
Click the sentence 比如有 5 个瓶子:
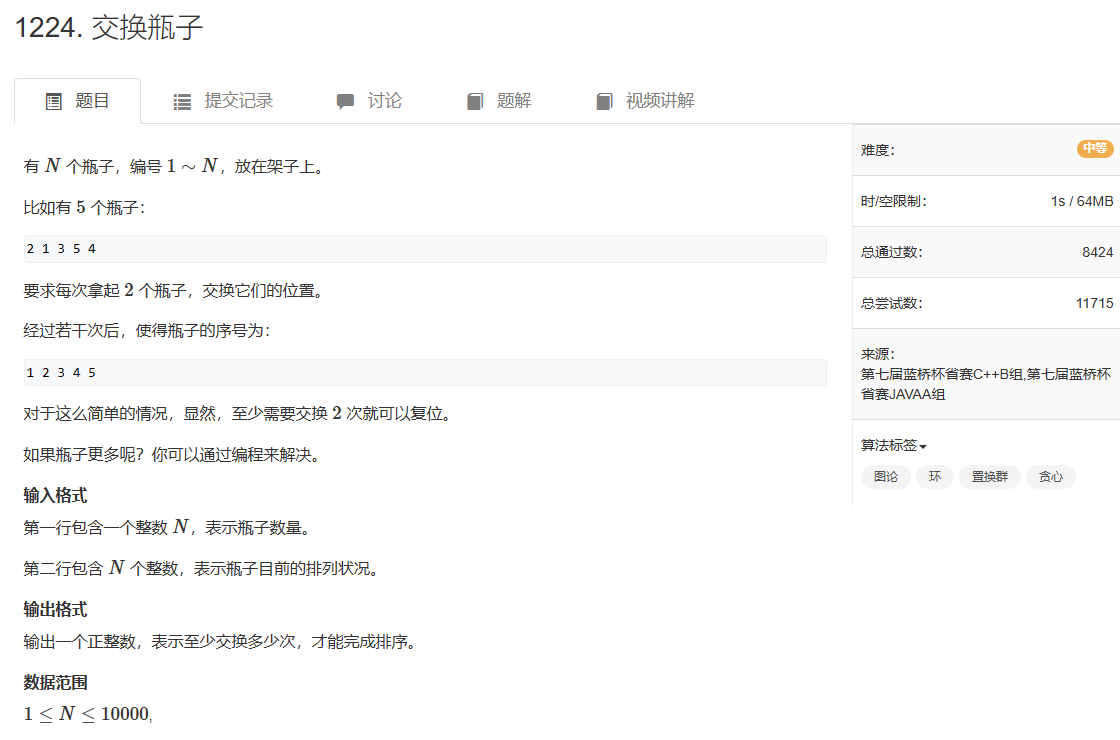coord(84,208)
